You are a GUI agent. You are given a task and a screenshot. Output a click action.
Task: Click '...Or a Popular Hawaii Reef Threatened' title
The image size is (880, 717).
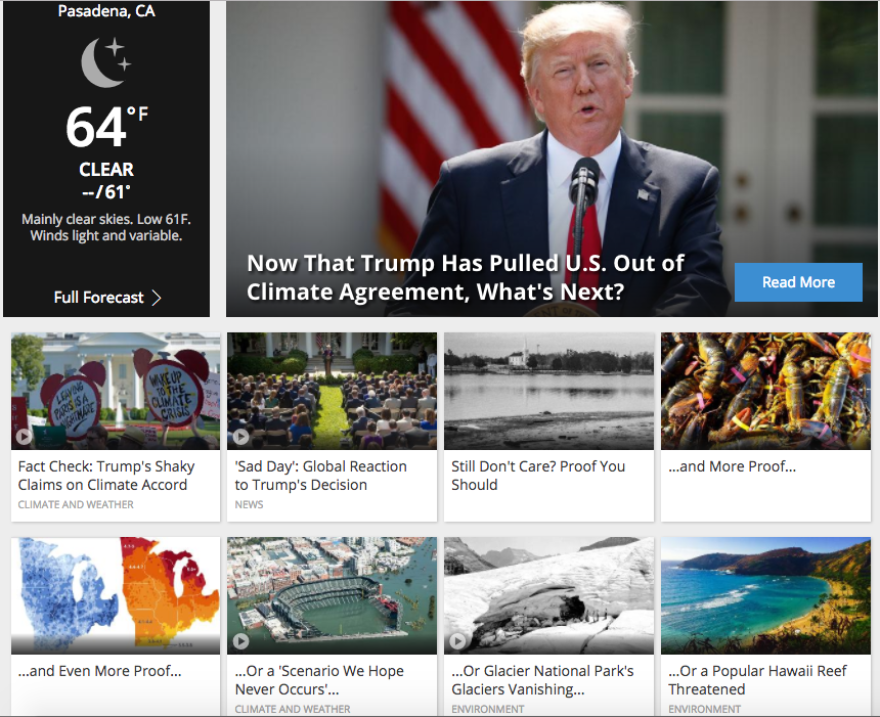[x=757, y=680]
